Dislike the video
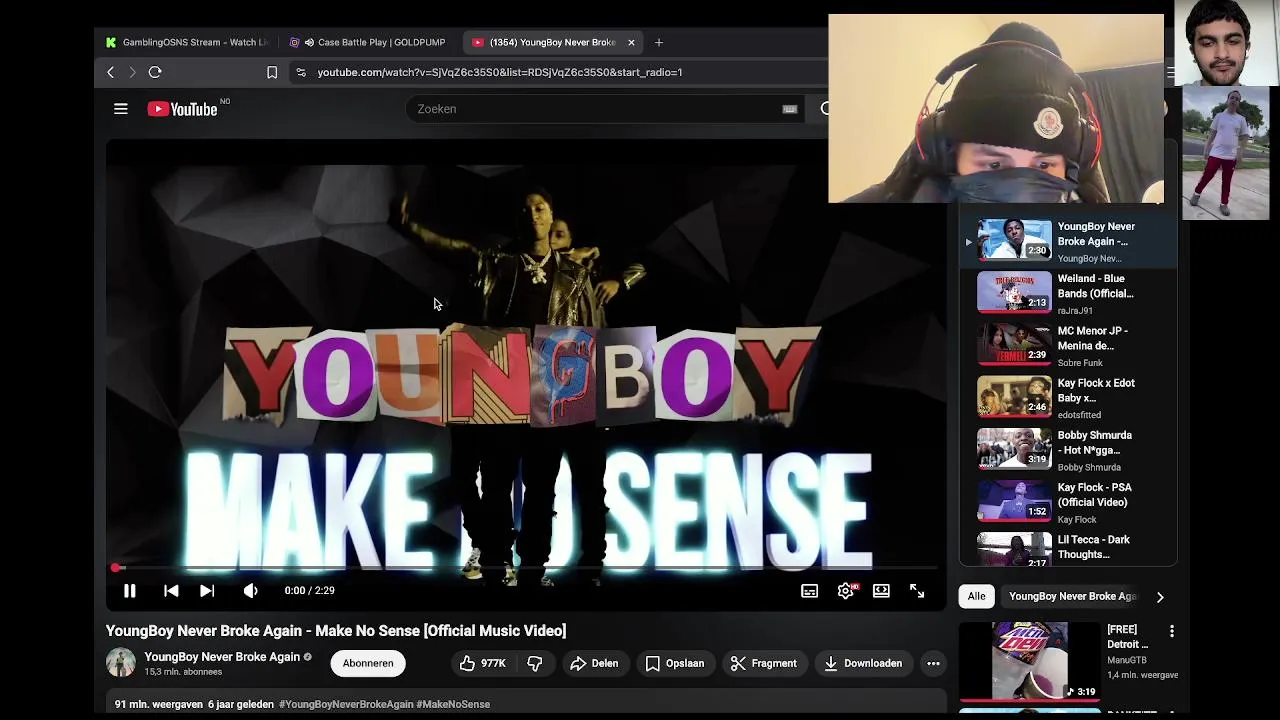Image resolution: width=1280 pixels, height=720 pixels. 535,663
